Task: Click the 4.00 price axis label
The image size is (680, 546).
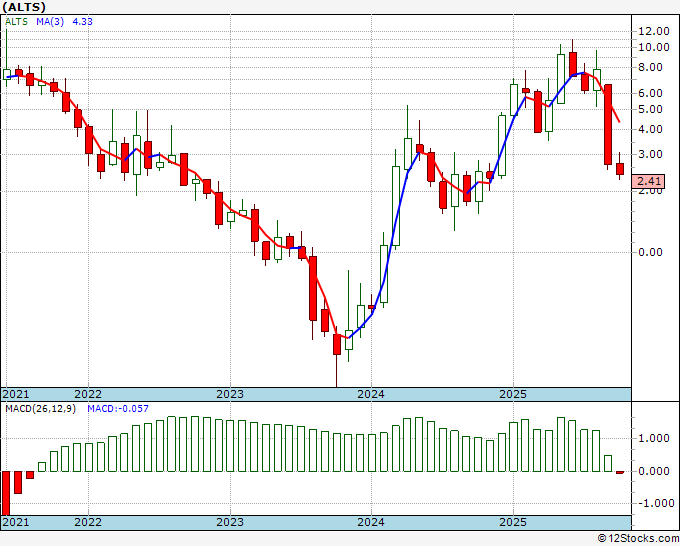Action: (651, 129)
